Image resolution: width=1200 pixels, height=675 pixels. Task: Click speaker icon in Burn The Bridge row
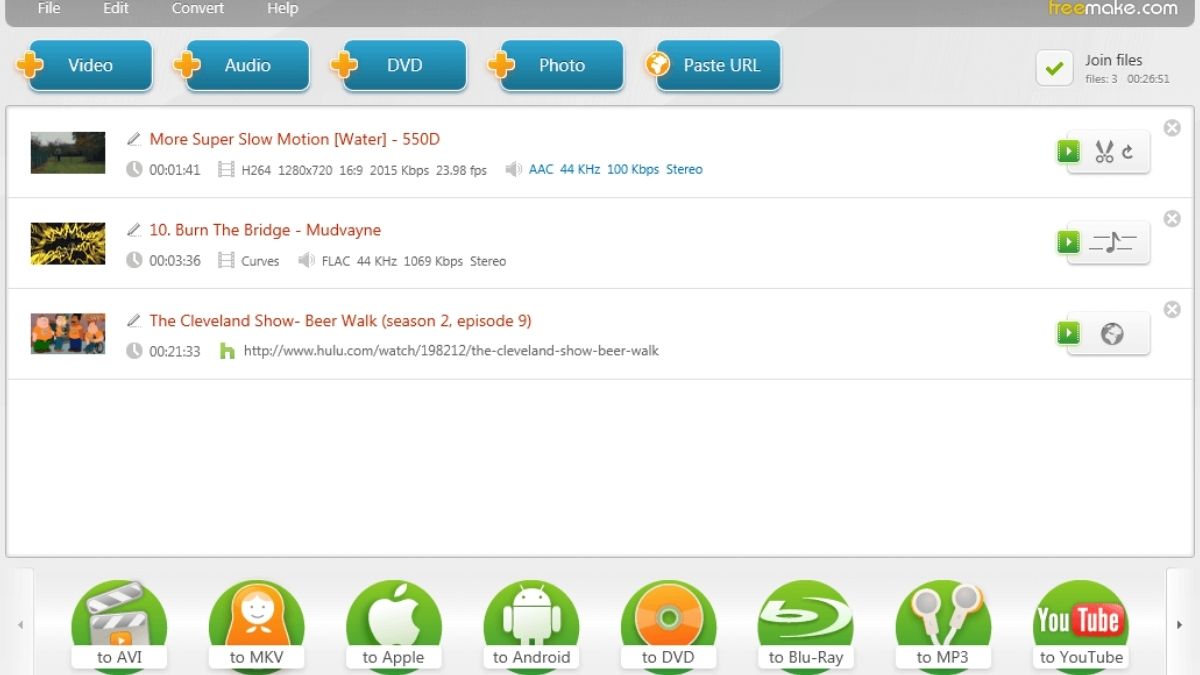coord(305,260)
